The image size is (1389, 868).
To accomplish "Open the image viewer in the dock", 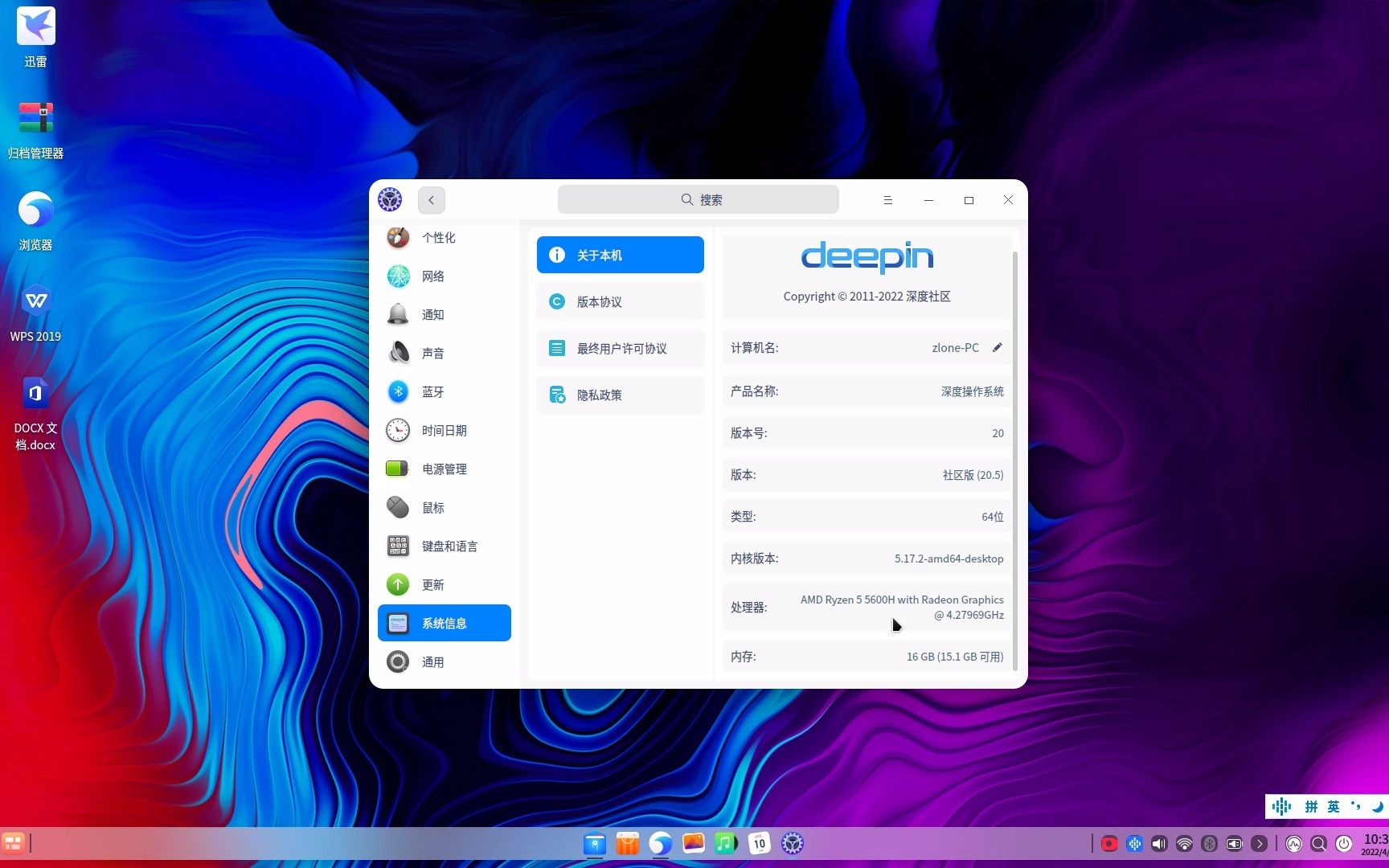I will (x=694, y=843).
